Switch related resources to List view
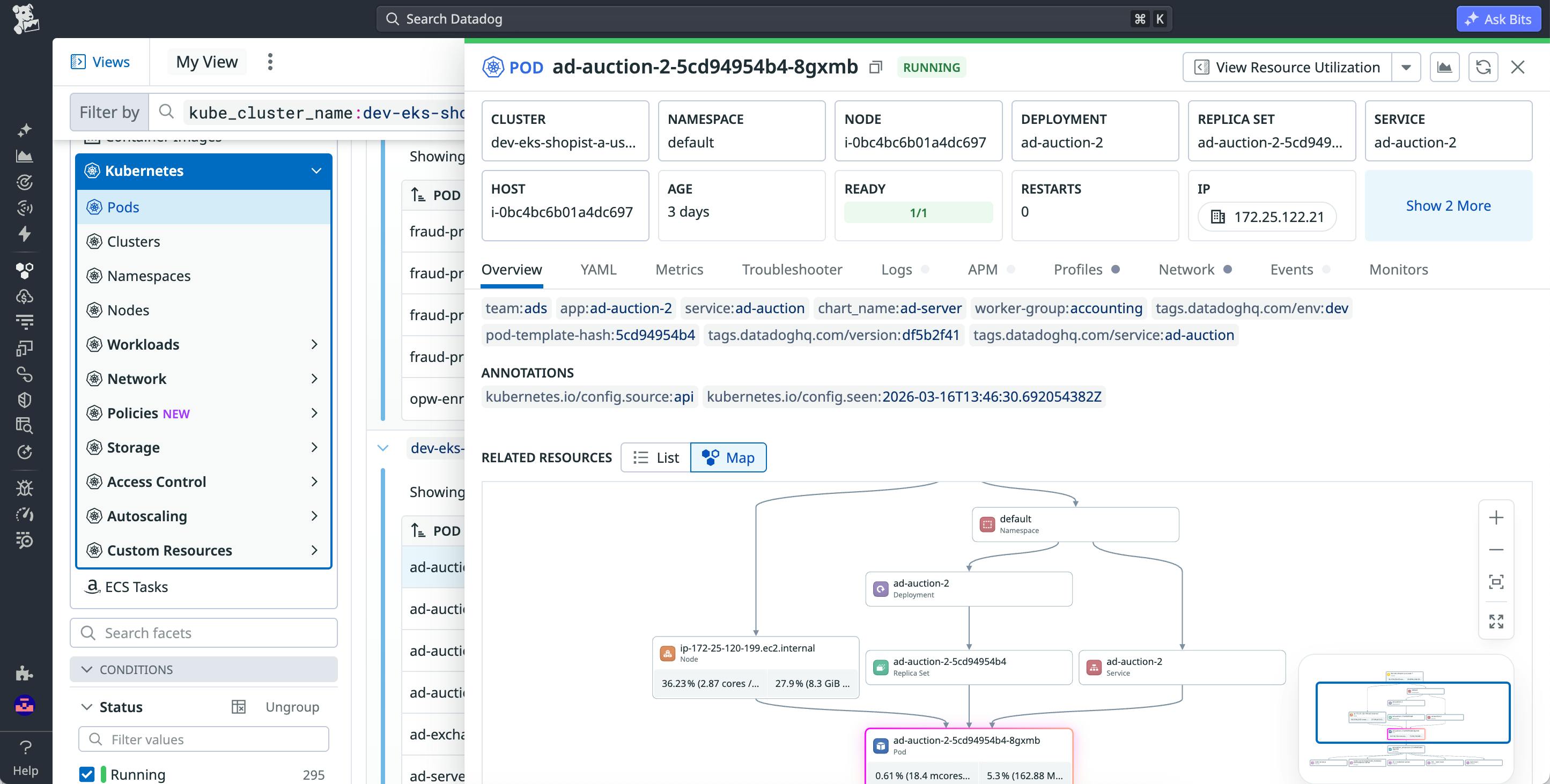 [x=655, y=457]
